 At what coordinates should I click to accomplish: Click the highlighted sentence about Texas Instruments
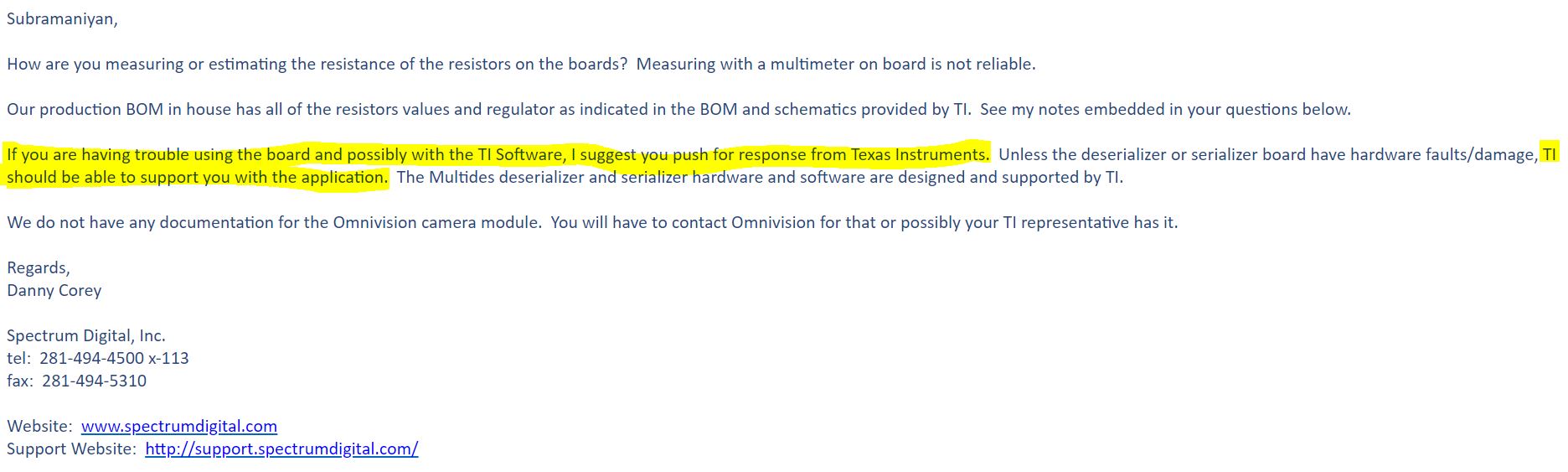(x=498, y=154)
